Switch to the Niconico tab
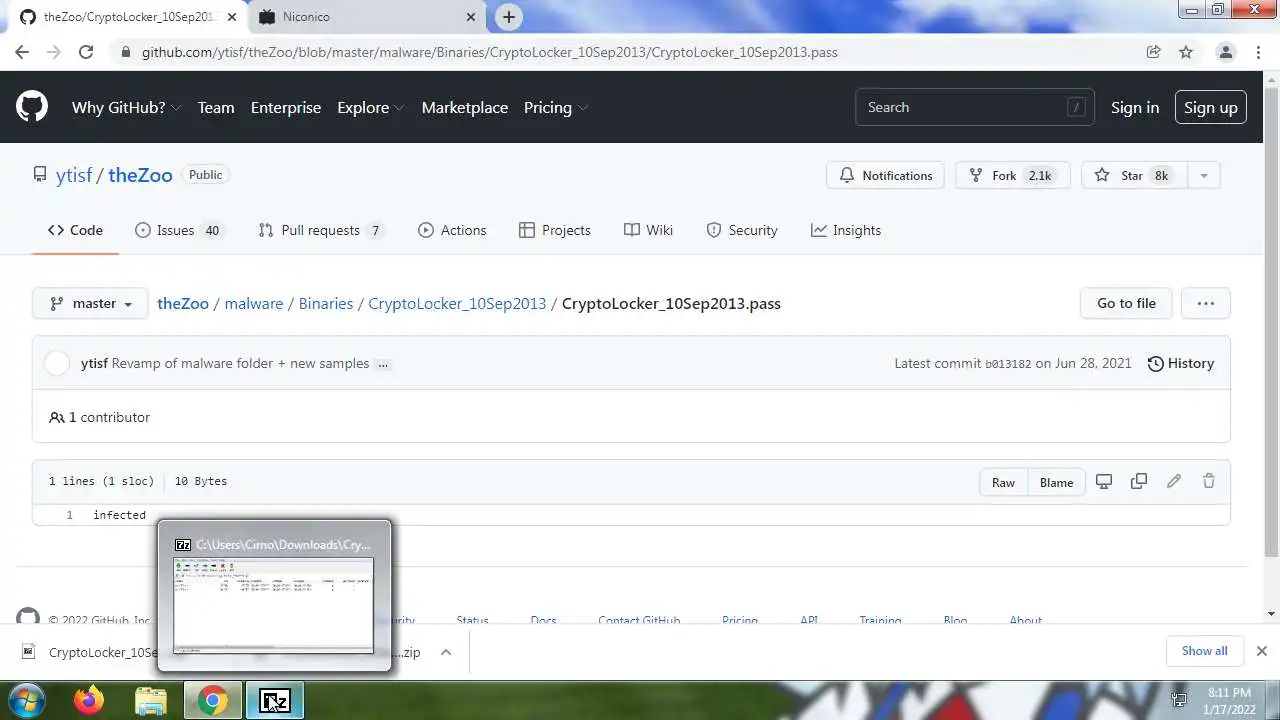This screenshot has width=1280, height=720. click(x=368, y=17)
